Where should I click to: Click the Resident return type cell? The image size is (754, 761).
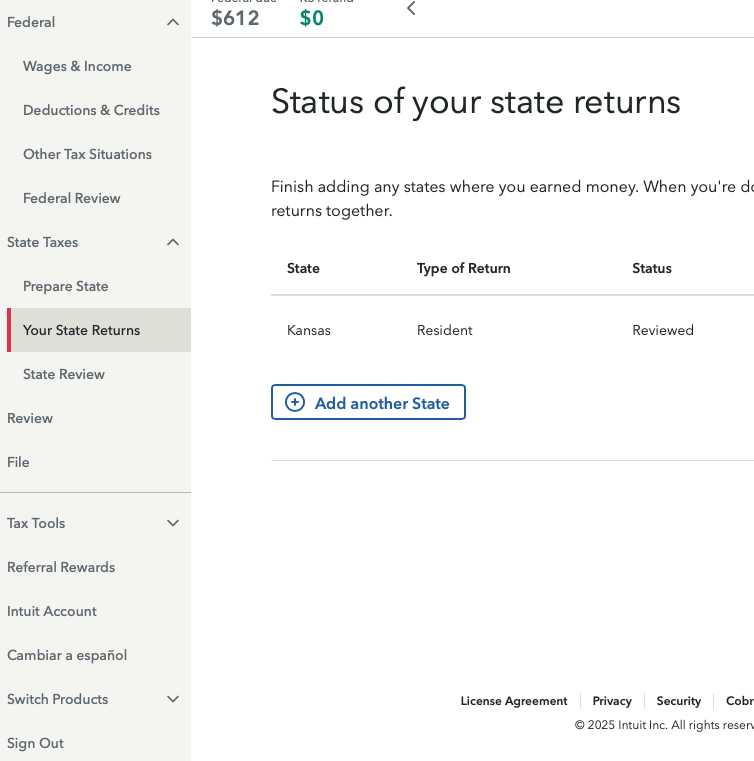pos(444,331)
